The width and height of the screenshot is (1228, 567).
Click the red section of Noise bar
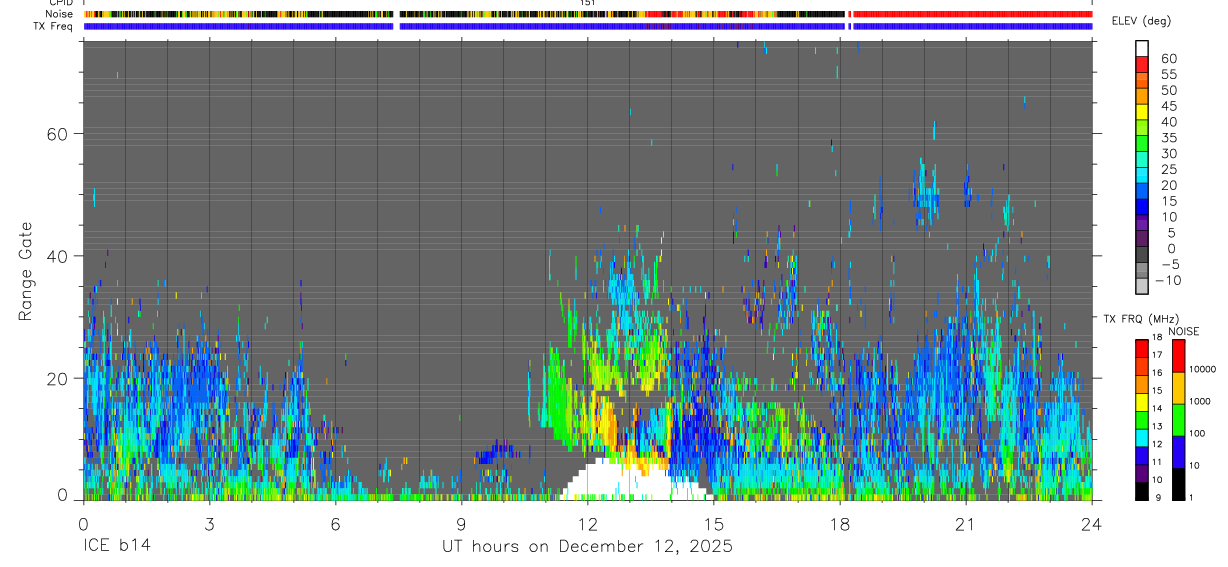pyautogui.click(x=972, y=14)
